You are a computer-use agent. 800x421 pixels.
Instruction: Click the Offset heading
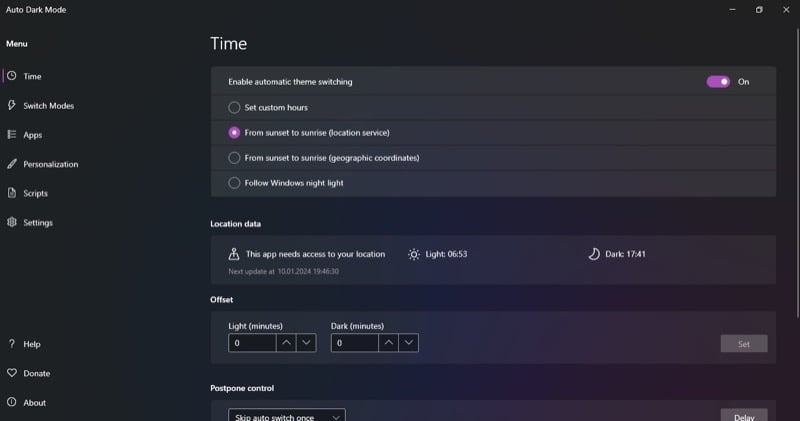pos(221,300)
